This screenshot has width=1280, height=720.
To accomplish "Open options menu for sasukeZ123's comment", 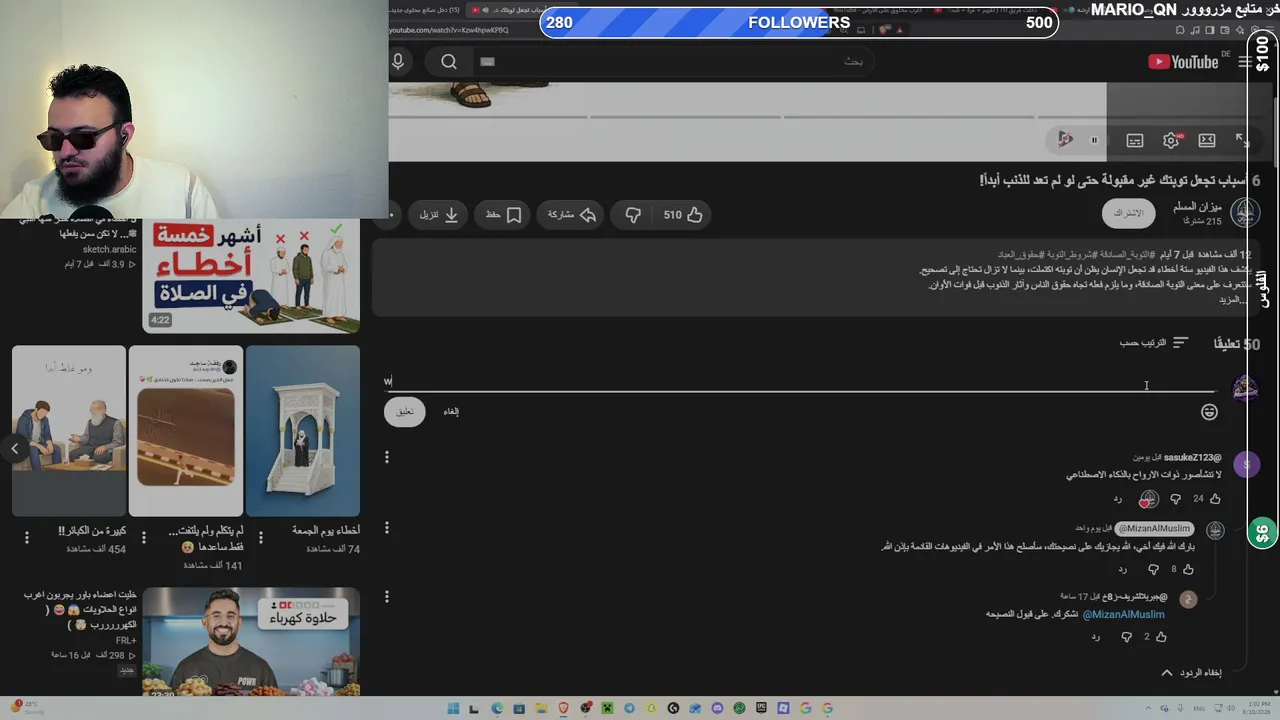I will [x=387, y=457].
